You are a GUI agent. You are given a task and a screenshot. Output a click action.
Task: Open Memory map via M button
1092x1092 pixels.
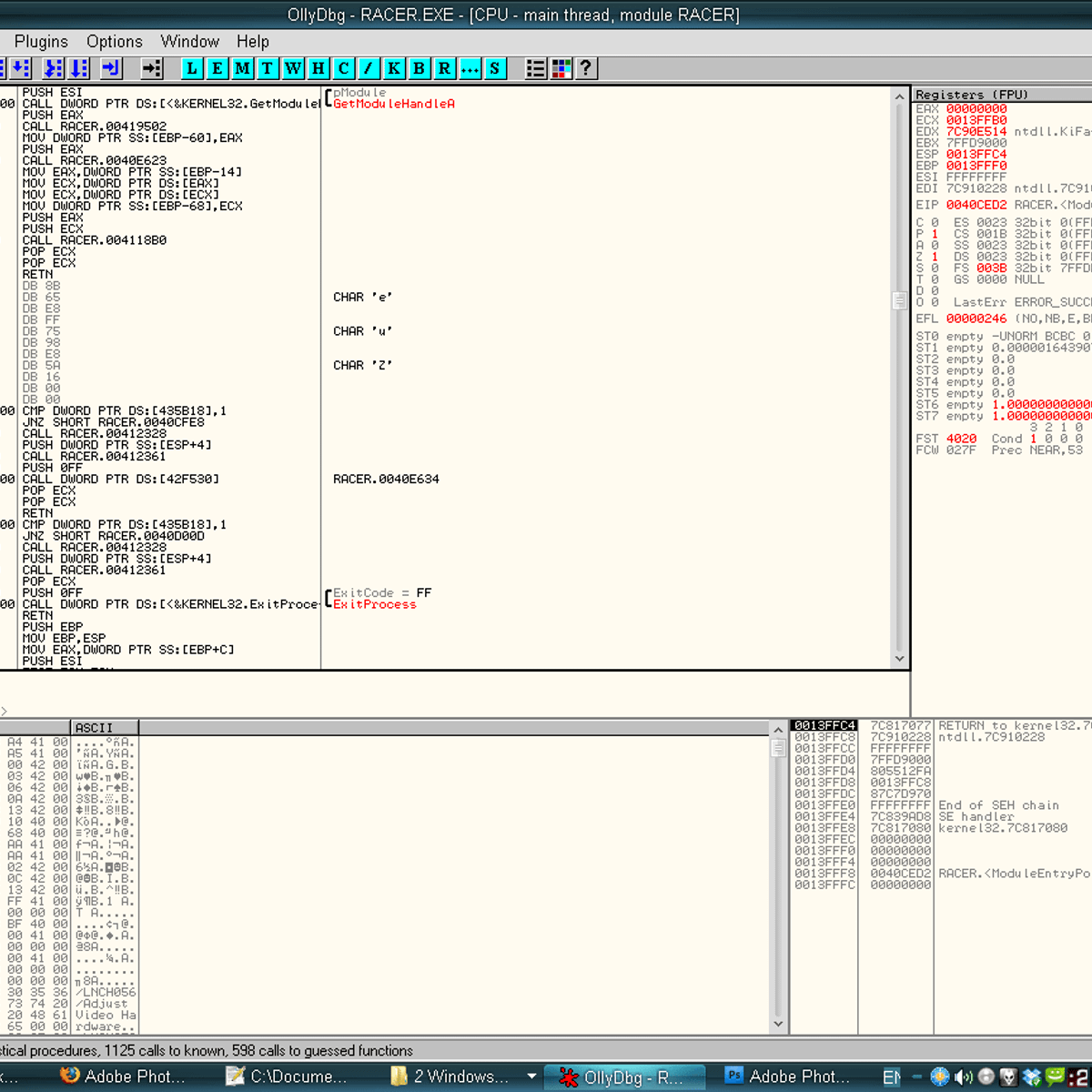[243, 68]
